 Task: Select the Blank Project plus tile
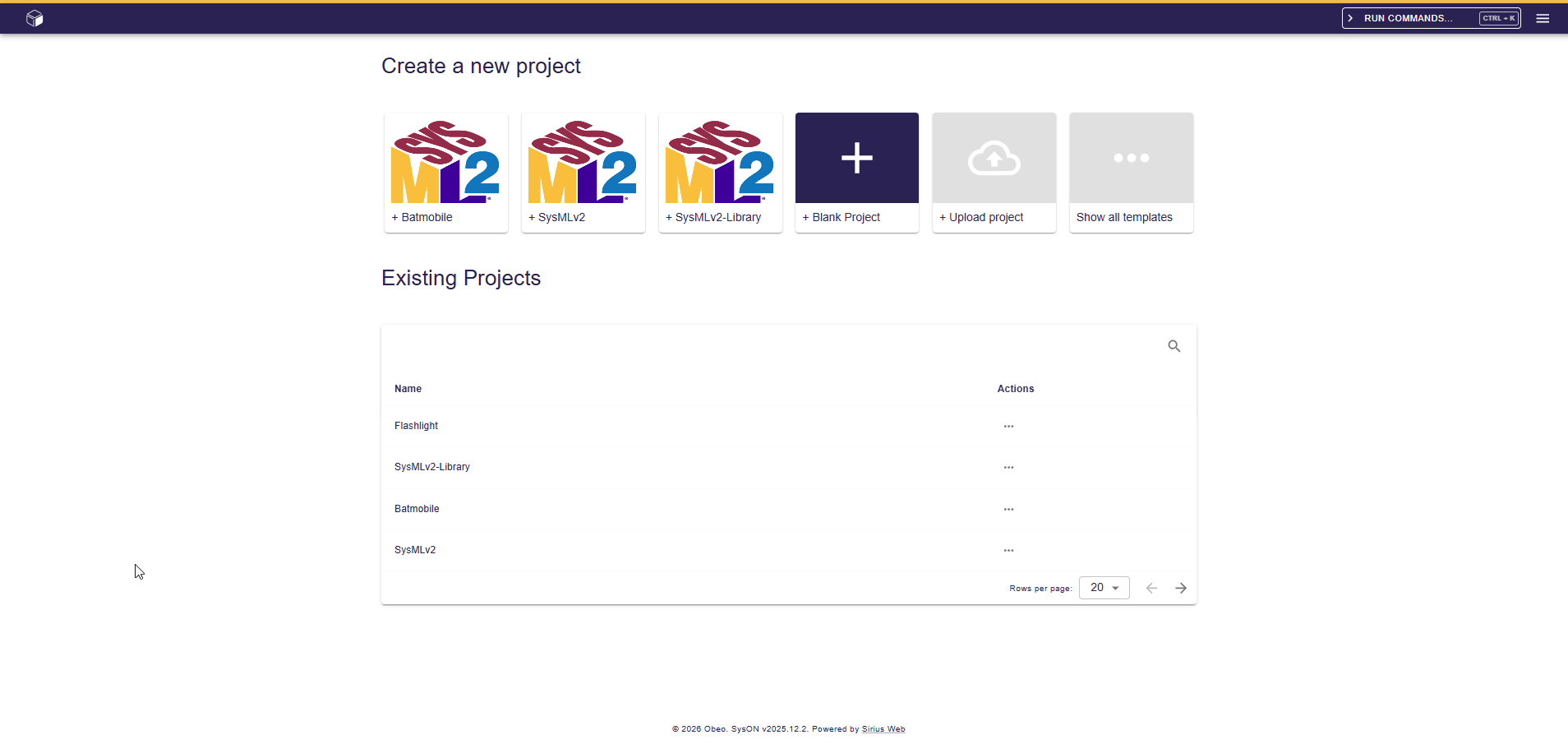856,157
